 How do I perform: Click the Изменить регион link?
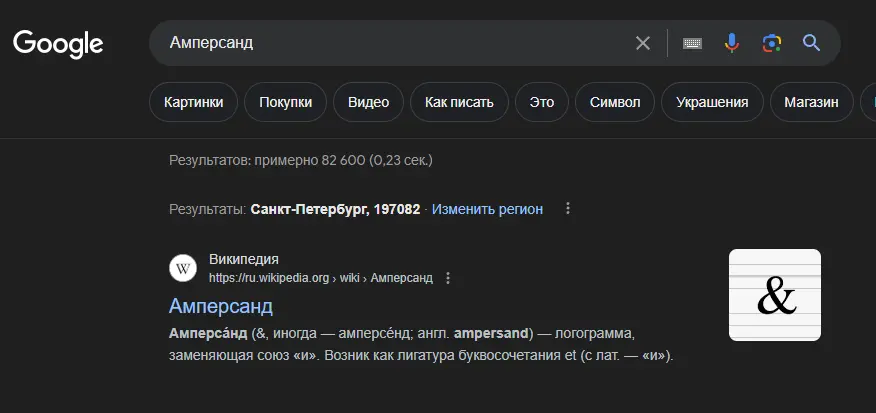(x=487, y=210)
